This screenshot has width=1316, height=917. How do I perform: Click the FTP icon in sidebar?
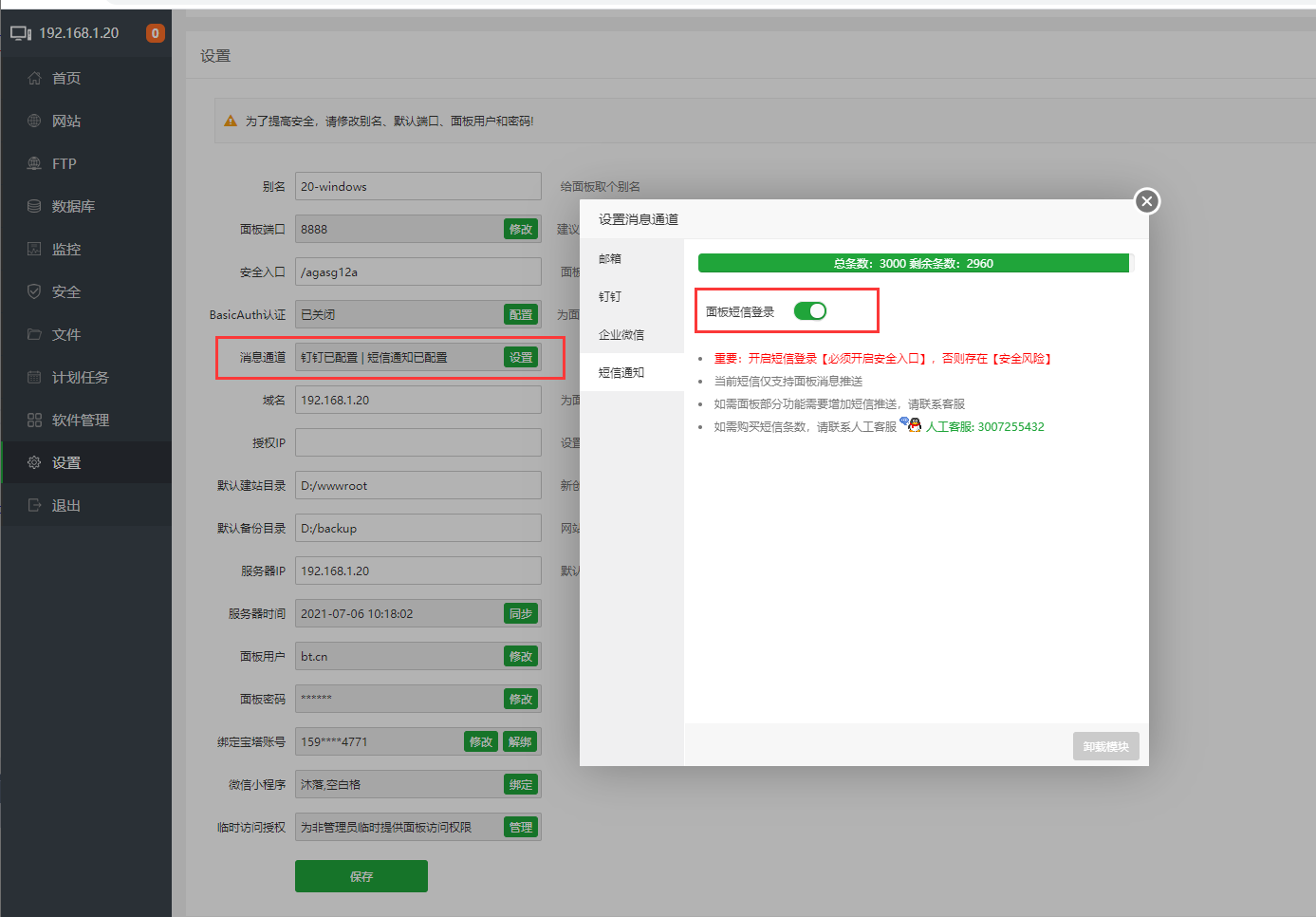(34, 163)
